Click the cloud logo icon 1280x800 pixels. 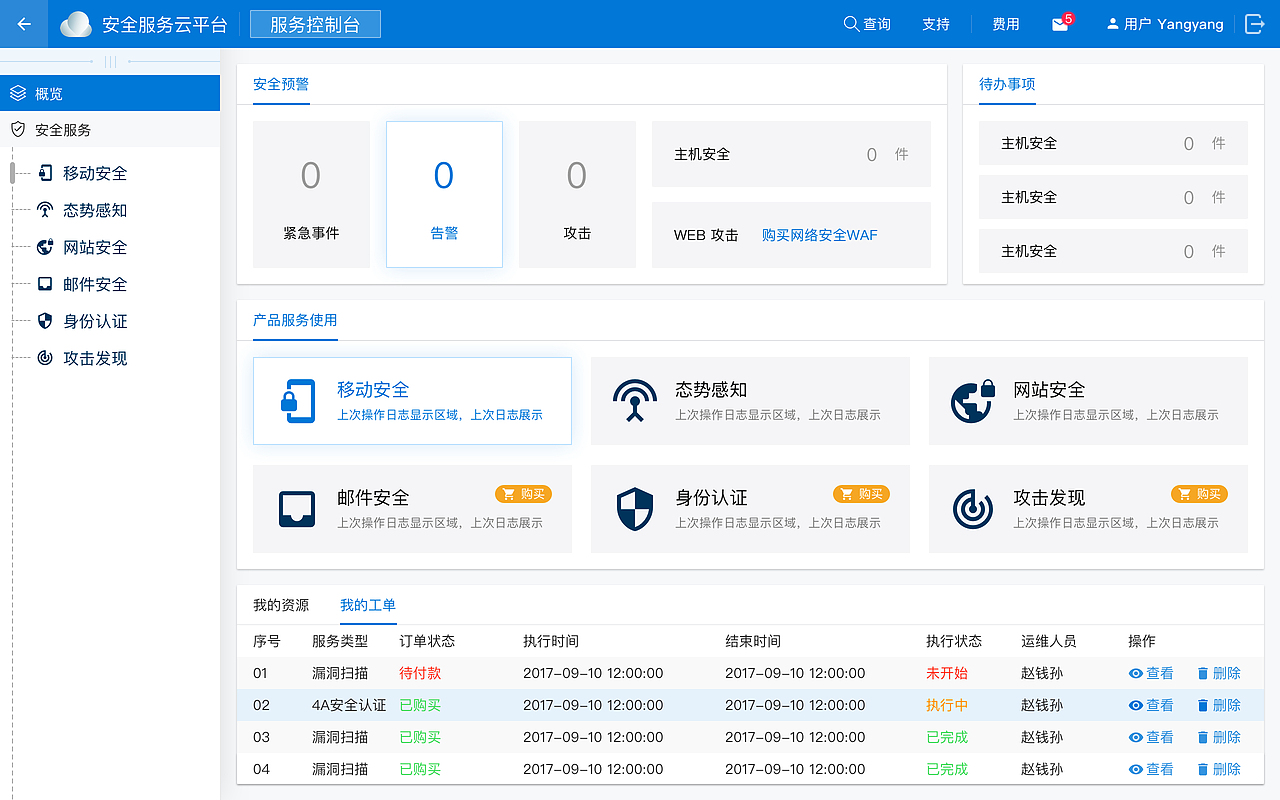click(76, 24)
